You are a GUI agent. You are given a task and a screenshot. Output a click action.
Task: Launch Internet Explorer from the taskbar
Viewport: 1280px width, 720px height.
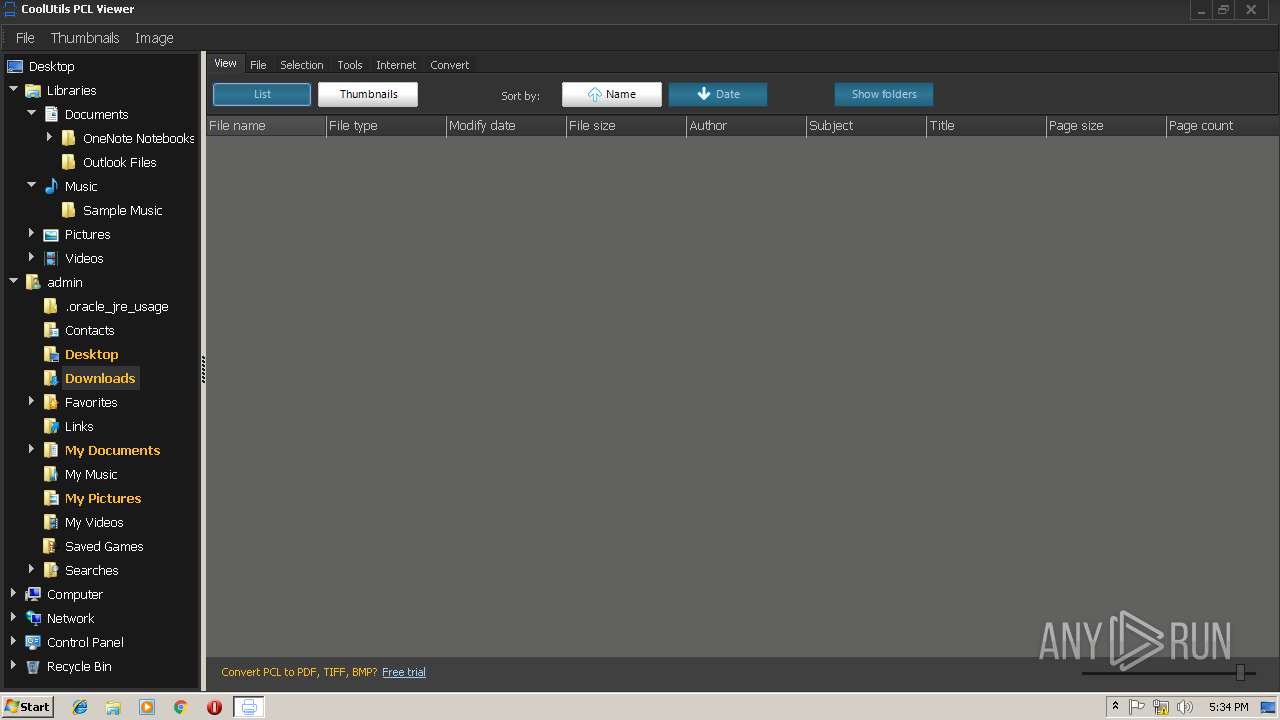80,707
